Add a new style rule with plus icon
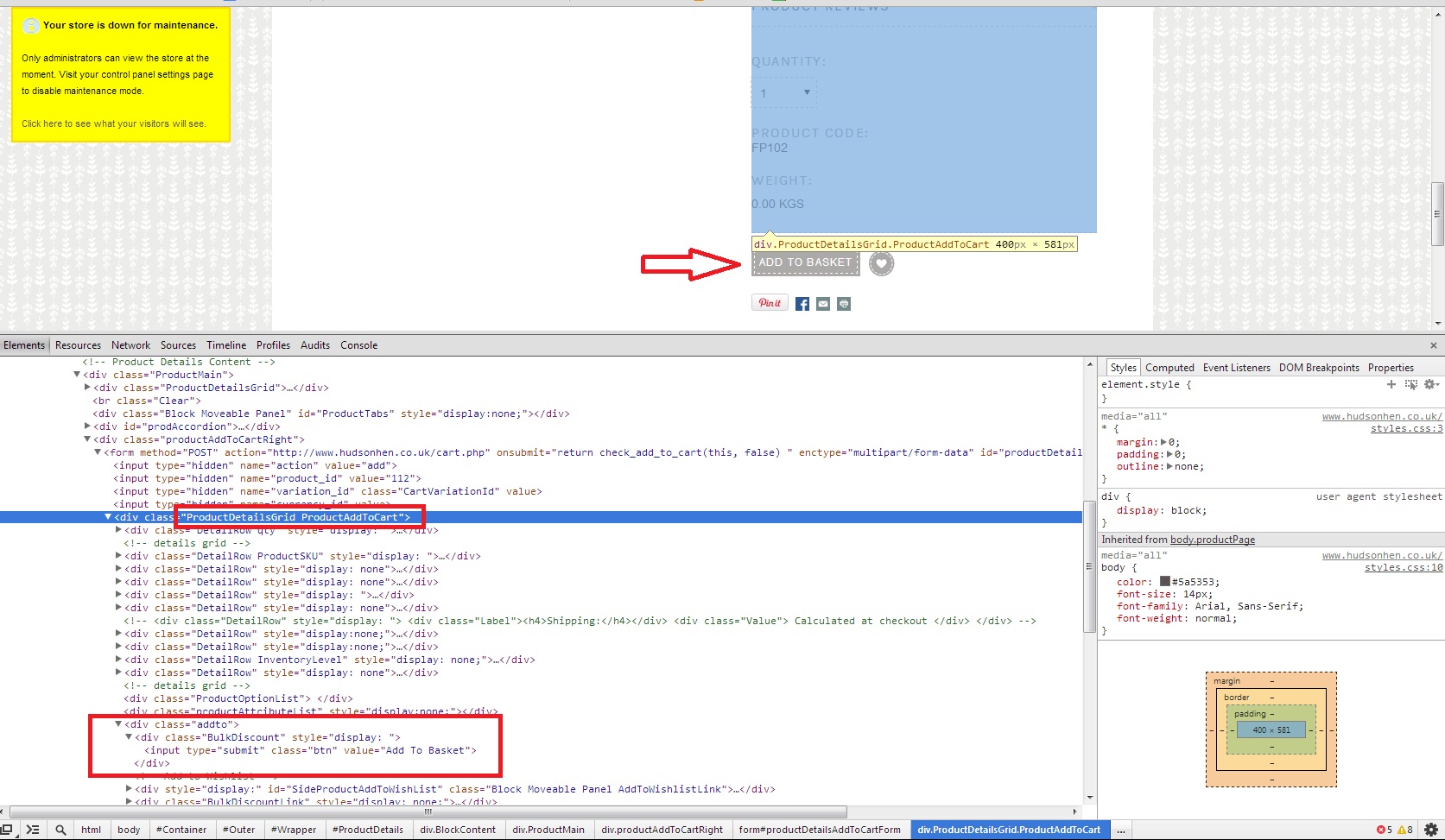1445x840 pixels. [1391, 384]
